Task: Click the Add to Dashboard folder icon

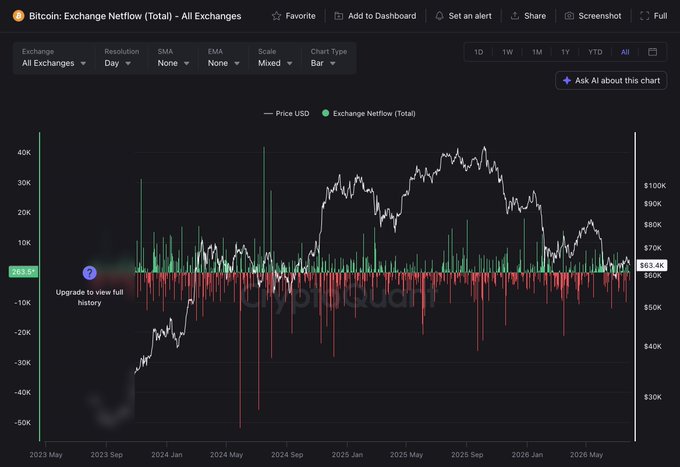Action: [339, 16]
